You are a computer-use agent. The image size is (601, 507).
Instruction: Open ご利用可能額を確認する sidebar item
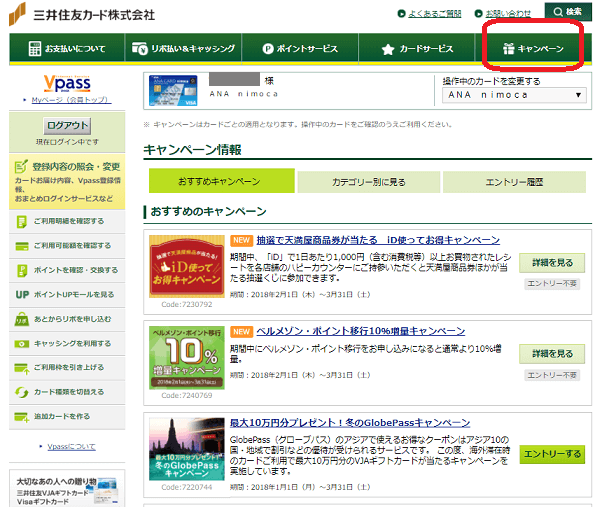(x=67, y=246)
